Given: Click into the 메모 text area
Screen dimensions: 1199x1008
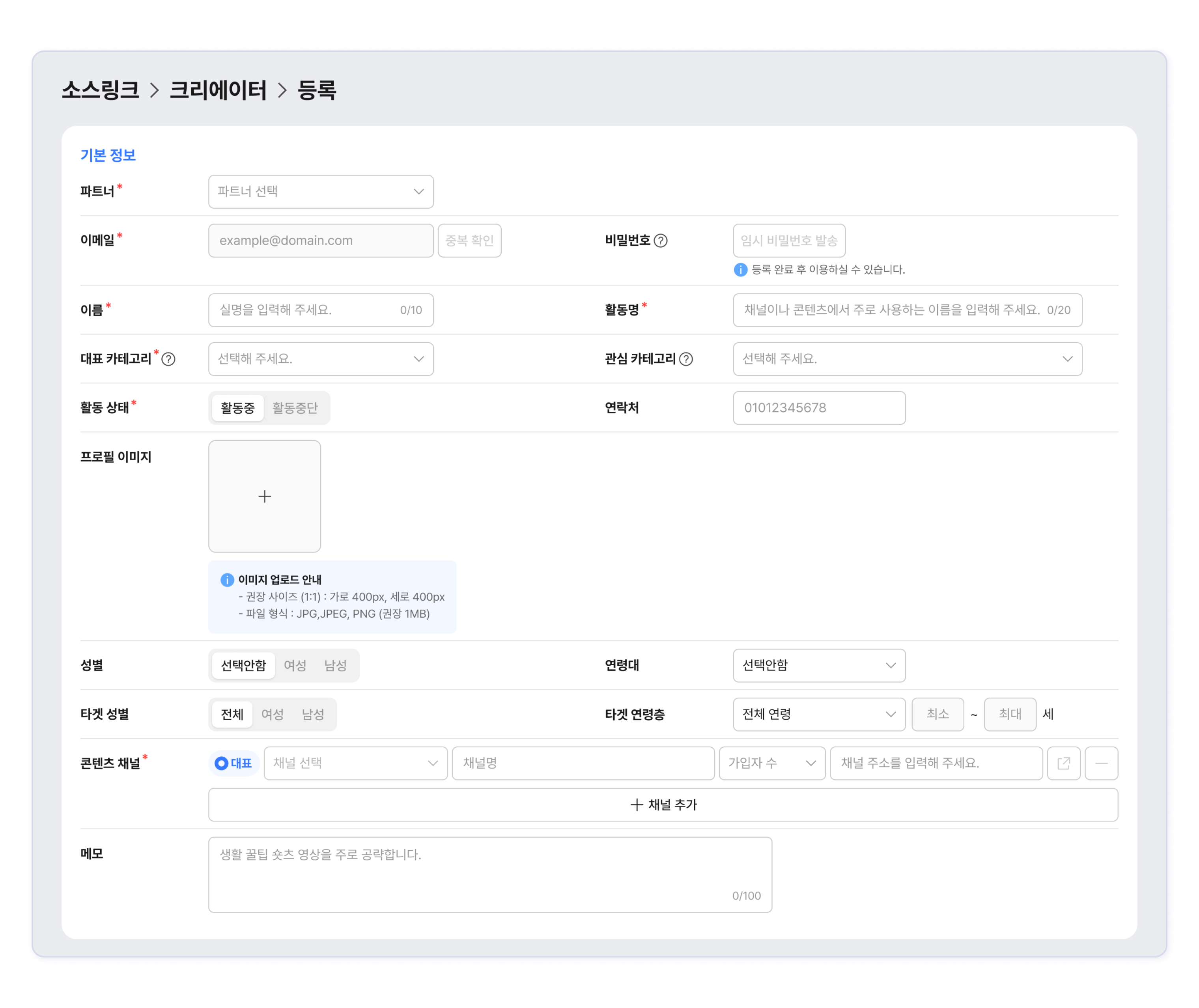Looking at the screenshot, I should [490, 874].
